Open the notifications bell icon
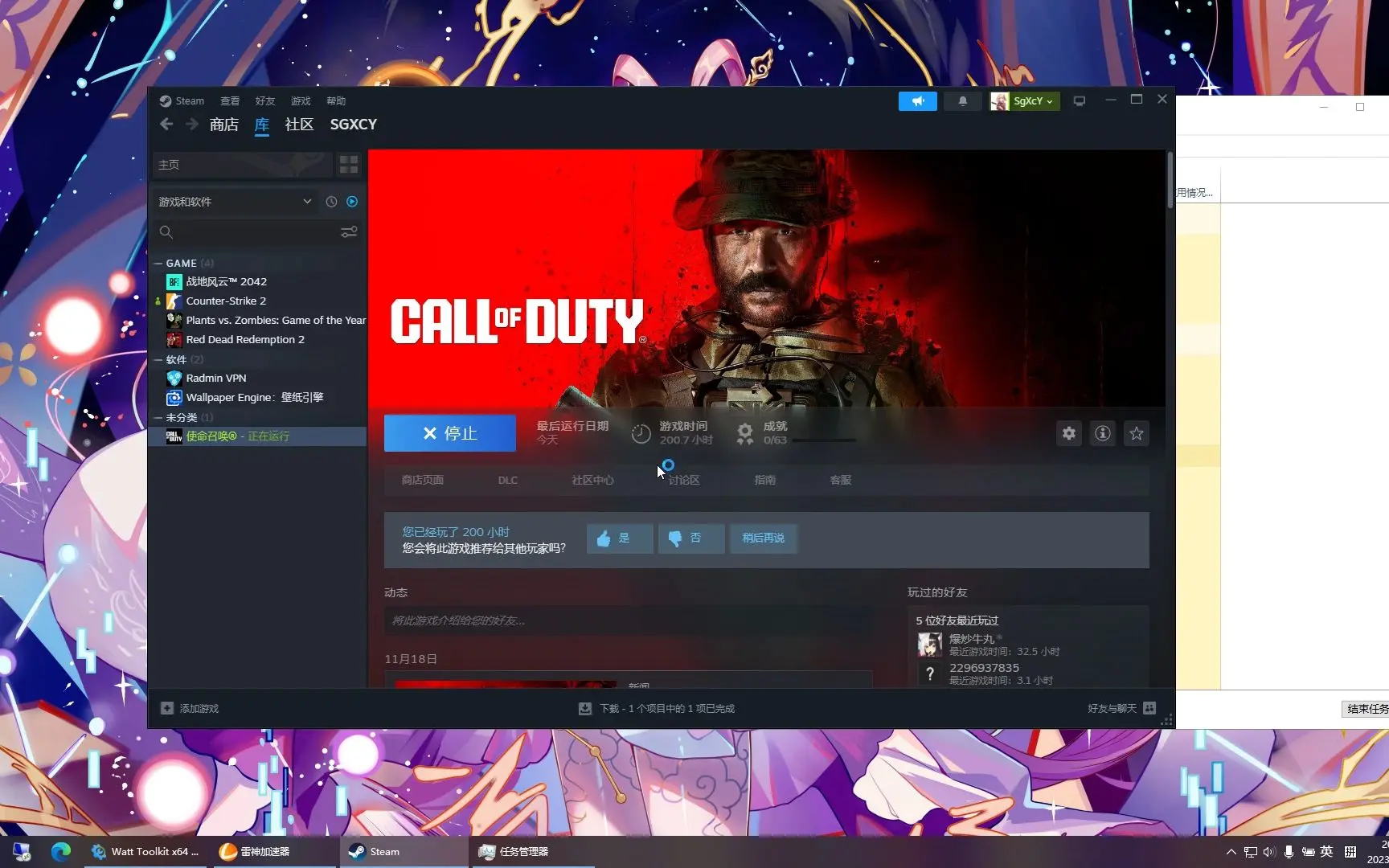 tap(962, 100)
